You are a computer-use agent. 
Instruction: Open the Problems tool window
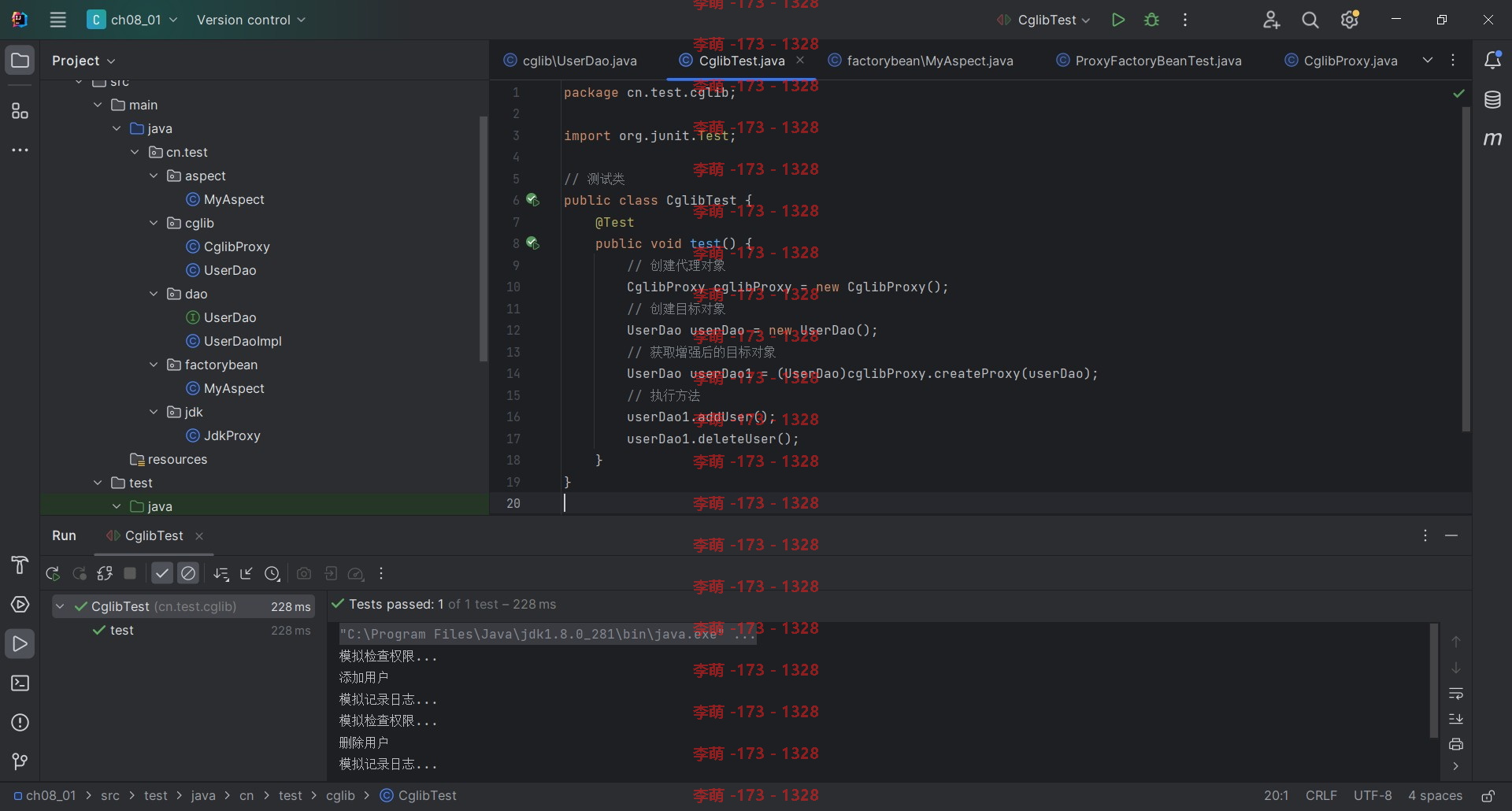click(20, 722)
